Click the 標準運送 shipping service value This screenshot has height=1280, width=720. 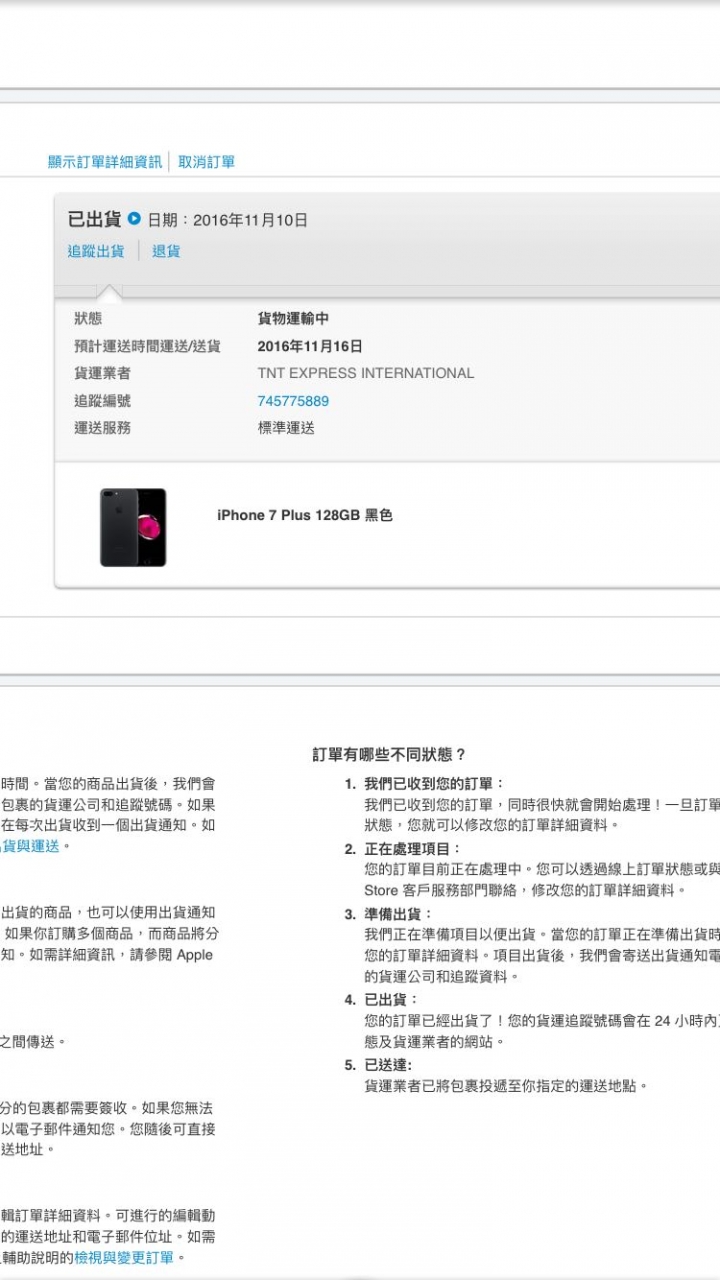[286, 428]
